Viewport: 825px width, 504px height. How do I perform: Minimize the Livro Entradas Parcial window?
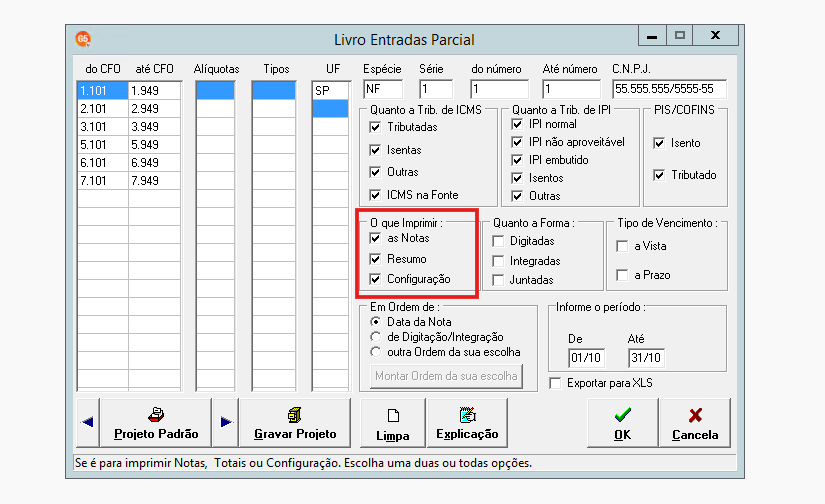pos(652,35)
